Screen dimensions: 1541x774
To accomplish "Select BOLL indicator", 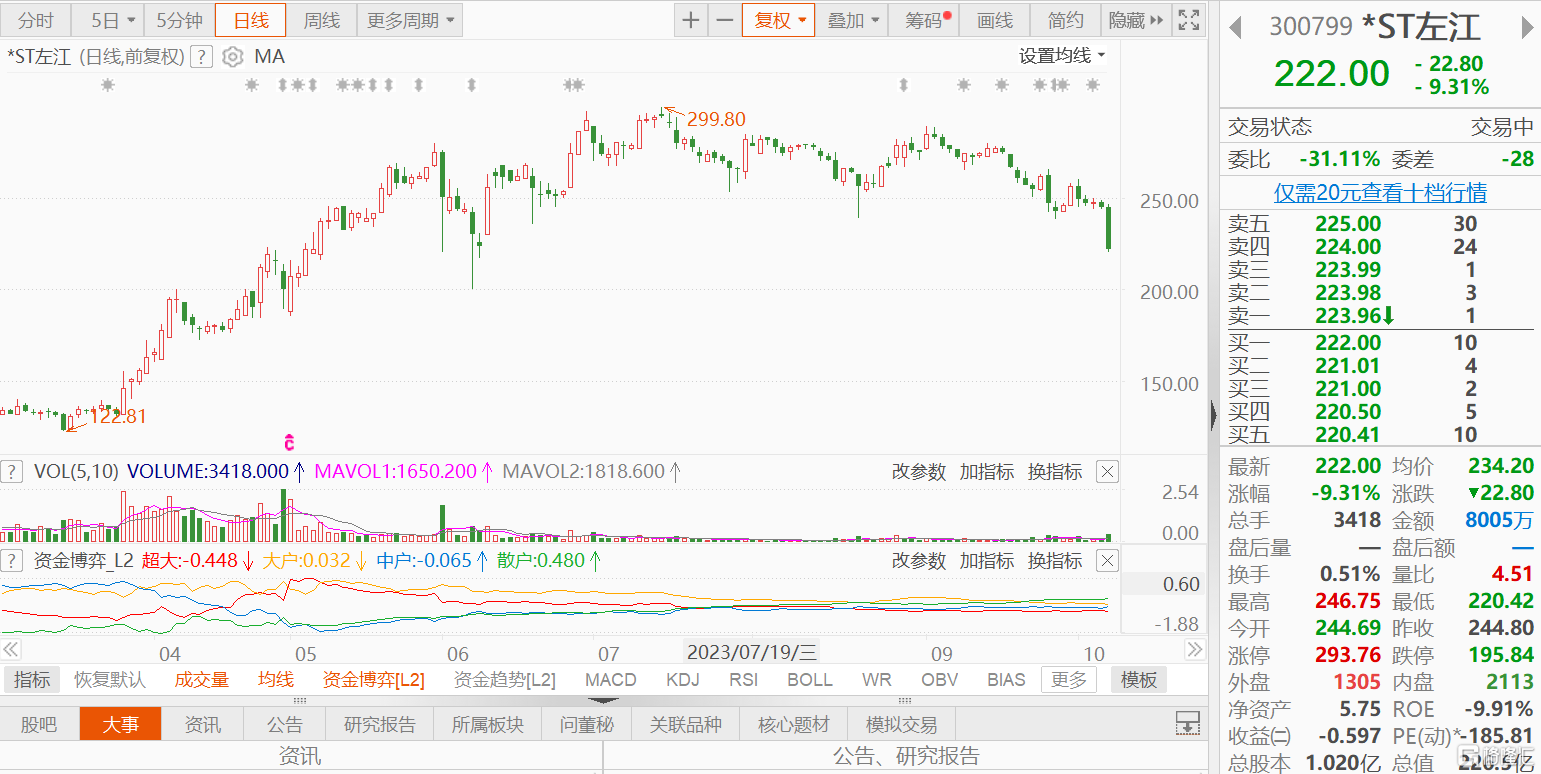I will pyautogui.click(x=809, y=680).
